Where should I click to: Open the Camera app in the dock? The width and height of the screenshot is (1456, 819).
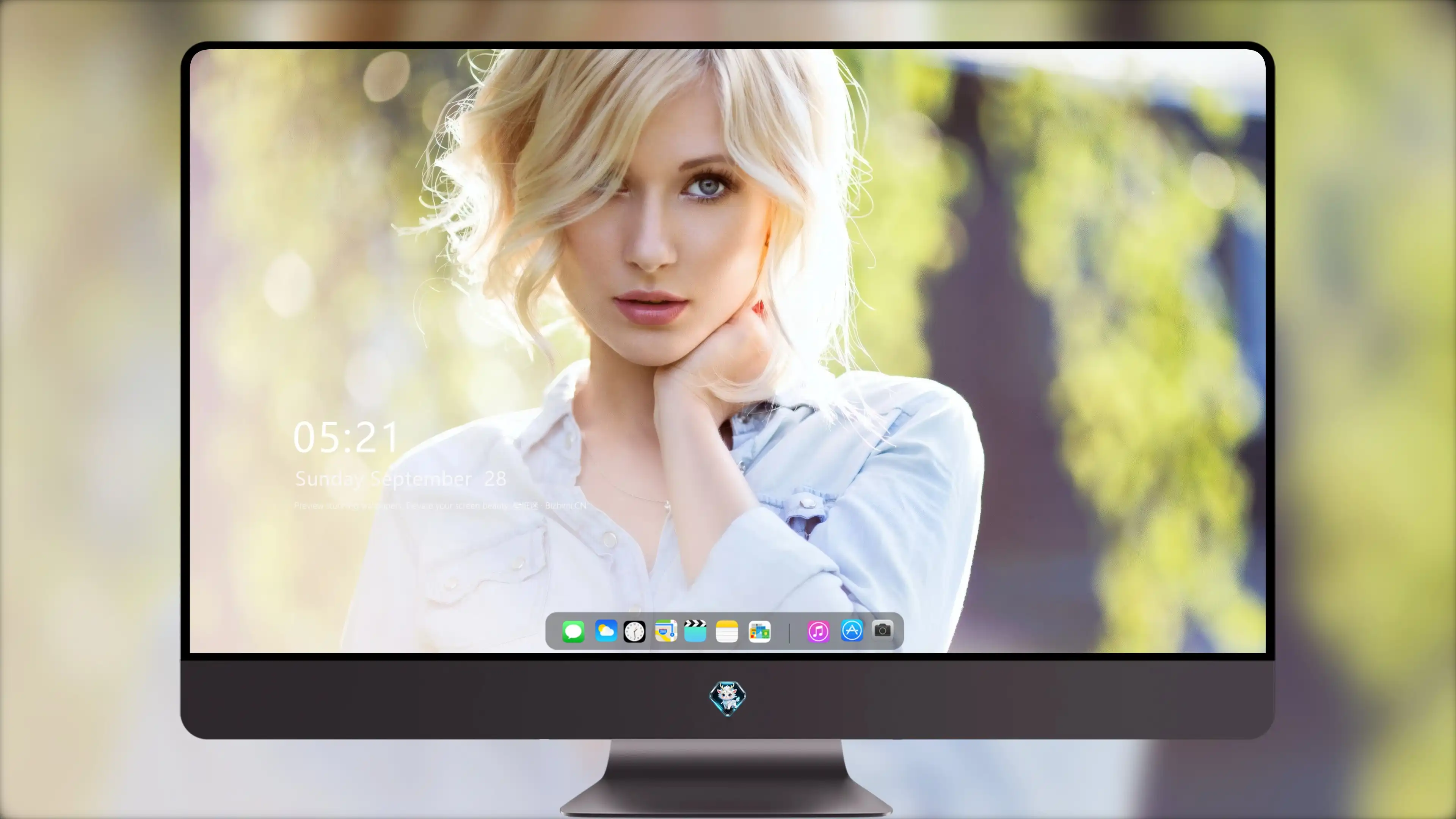[x=882, y=630]
